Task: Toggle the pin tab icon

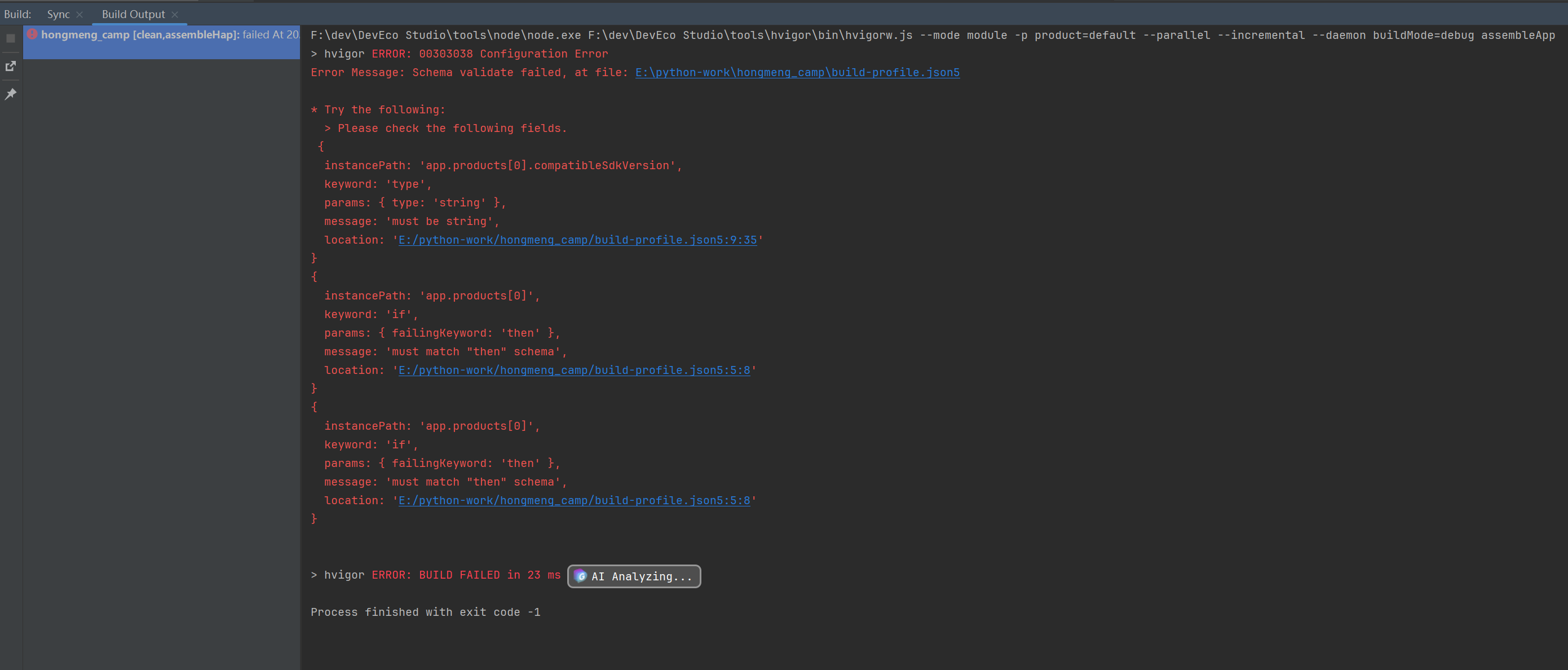Action: (x=10, y=94)
